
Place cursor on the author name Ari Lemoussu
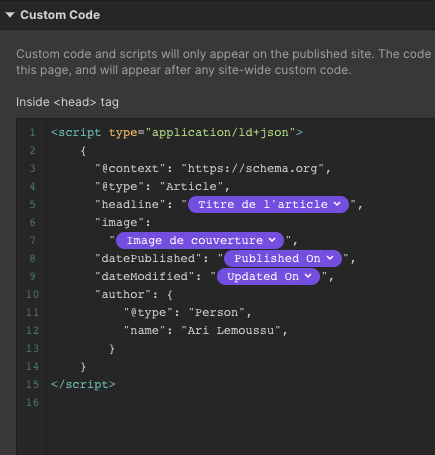(x=231, y=331)
